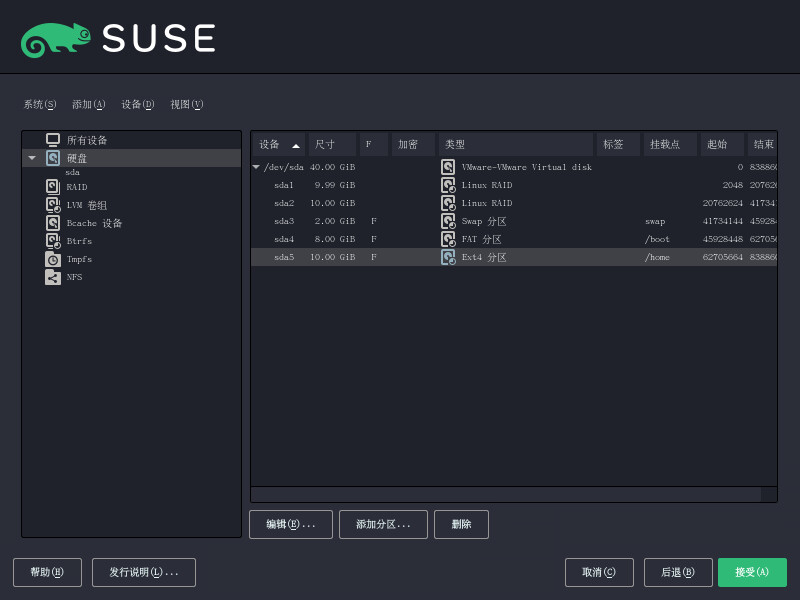Click the NFS share icon
Image resolution: width=800 pixels, height=600 pixels.
tap(53, 277)
